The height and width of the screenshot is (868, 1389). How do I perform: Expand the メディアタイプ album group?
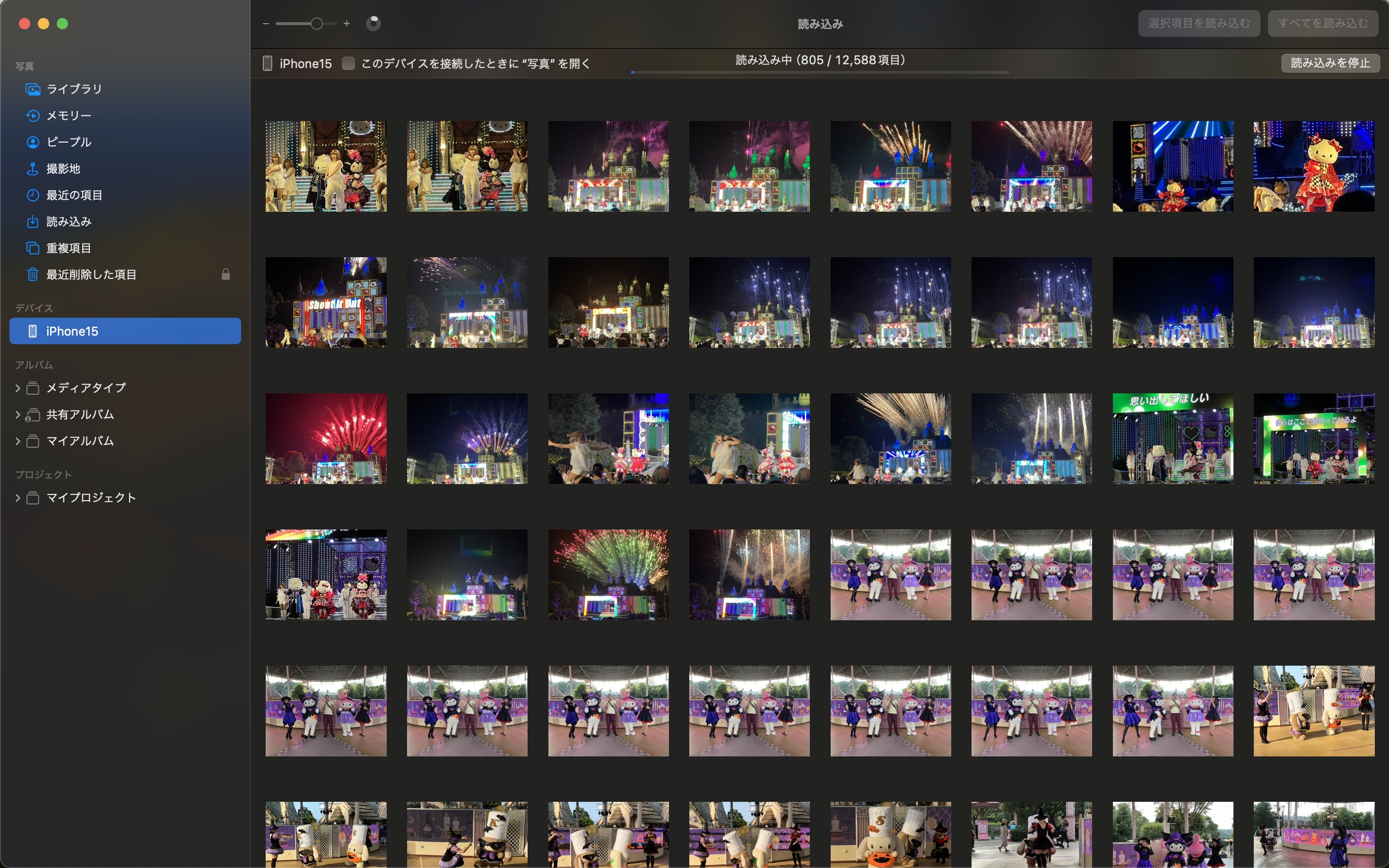pos(18,388)
